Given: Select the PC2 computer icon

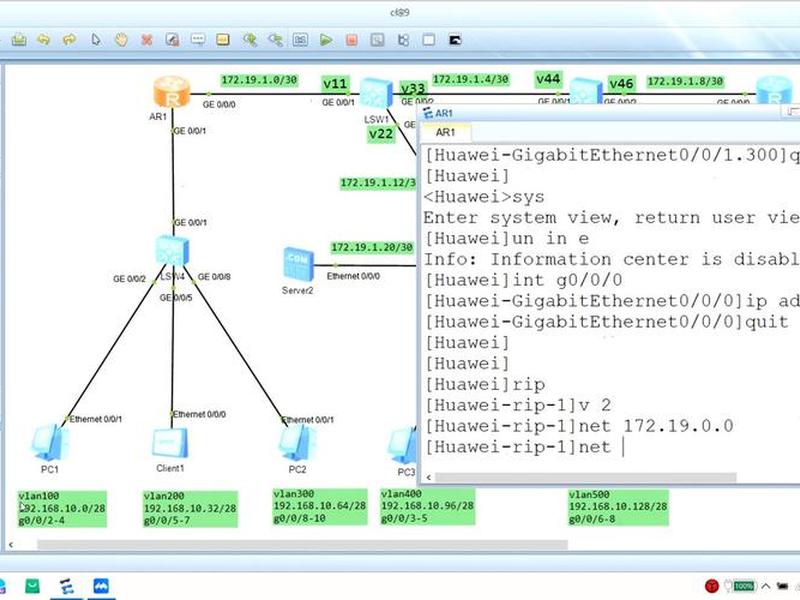Looking at the screenshot, I should coord(297,443).
